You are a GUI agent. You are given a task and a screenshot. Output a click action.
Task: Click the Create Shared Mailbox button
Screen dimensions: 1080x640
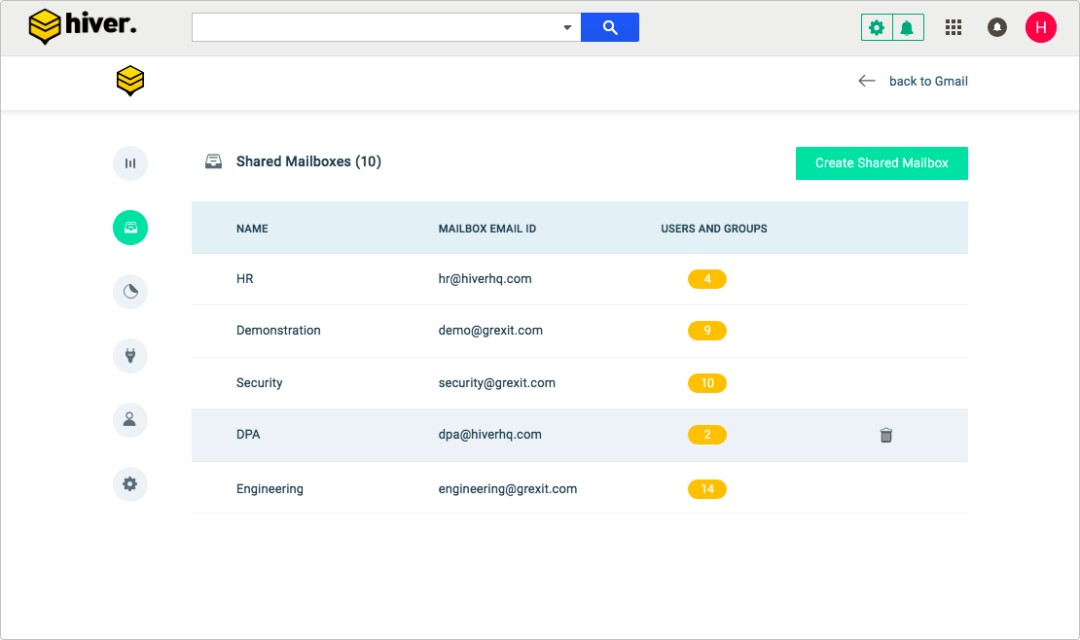[x=881, y=163]
